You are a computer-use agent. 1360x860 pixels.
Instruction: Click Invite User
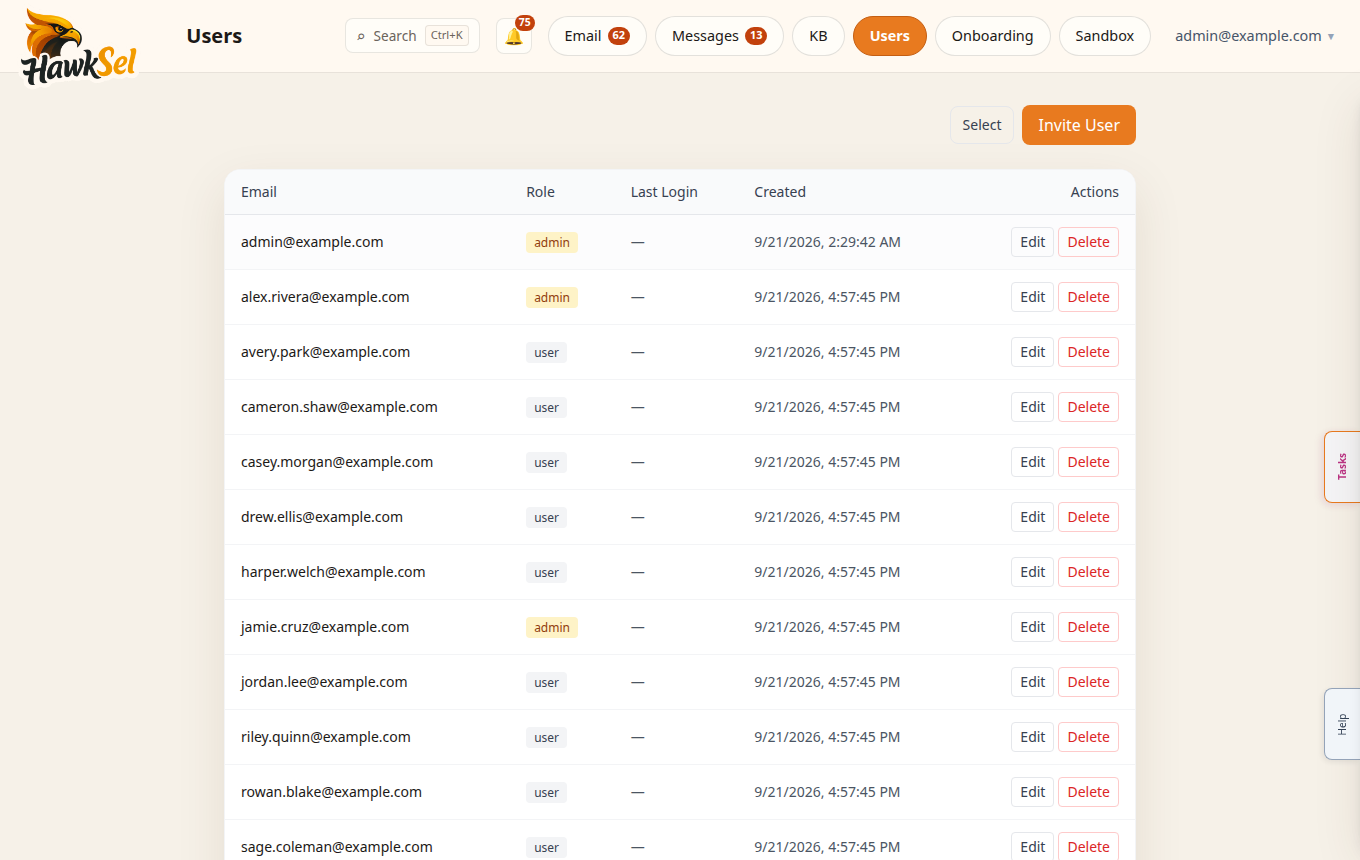(1079, 125)
